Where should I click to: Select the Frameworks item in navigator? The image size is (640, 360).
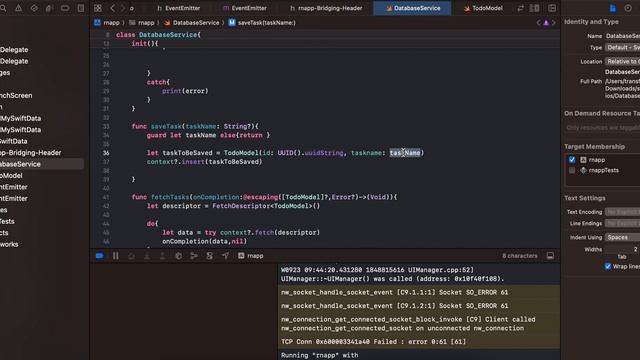pyautogui.click(x=9, y=244)
